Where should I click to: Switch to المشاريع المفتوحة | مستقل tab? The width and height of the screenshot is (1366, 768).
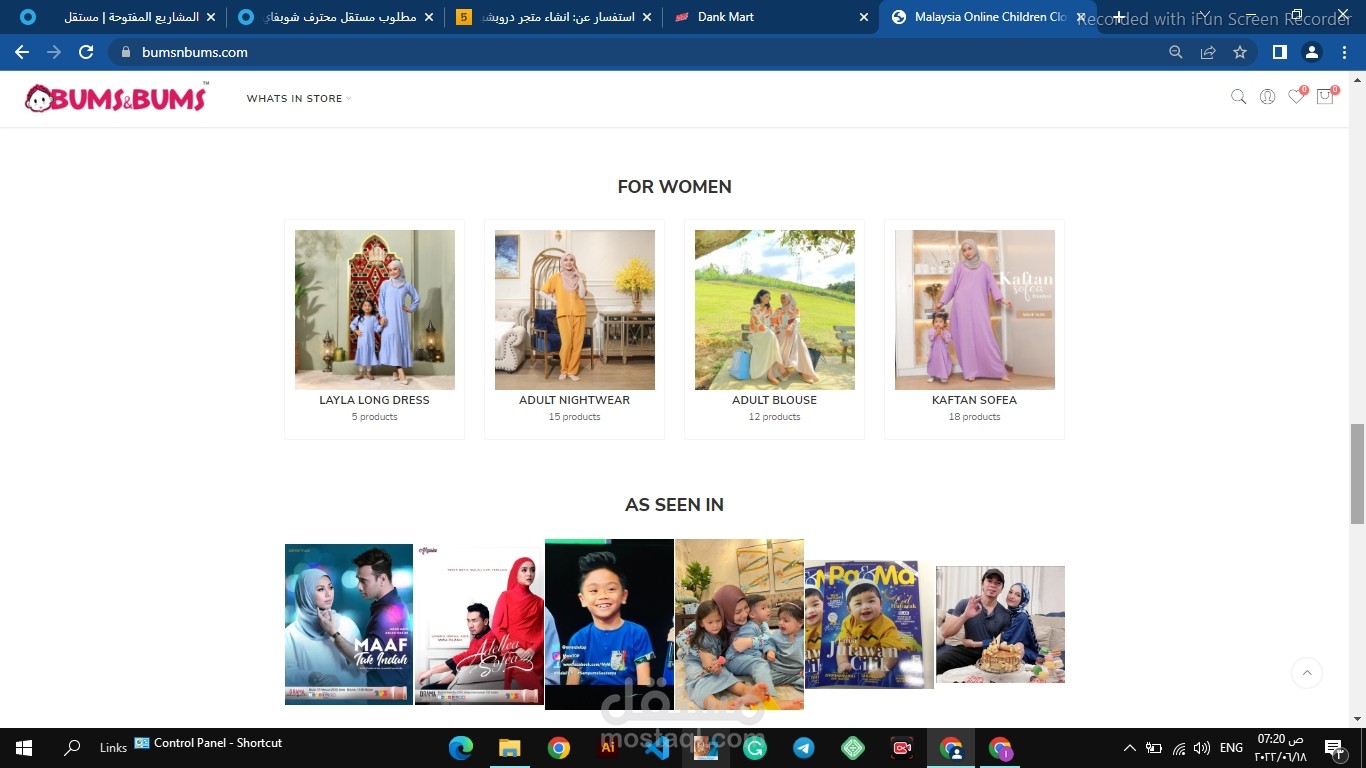point(117,17)
